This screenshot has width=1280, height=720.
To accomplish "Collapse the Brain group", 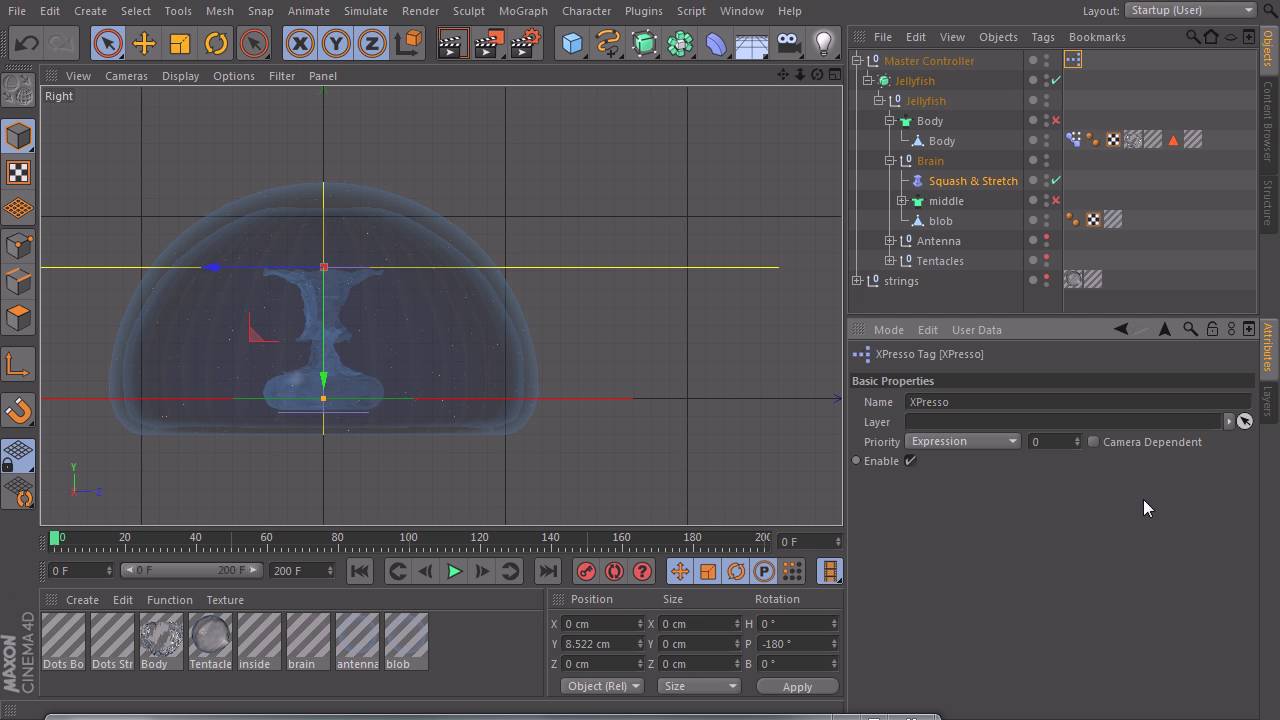I will [x=890, y=161].
